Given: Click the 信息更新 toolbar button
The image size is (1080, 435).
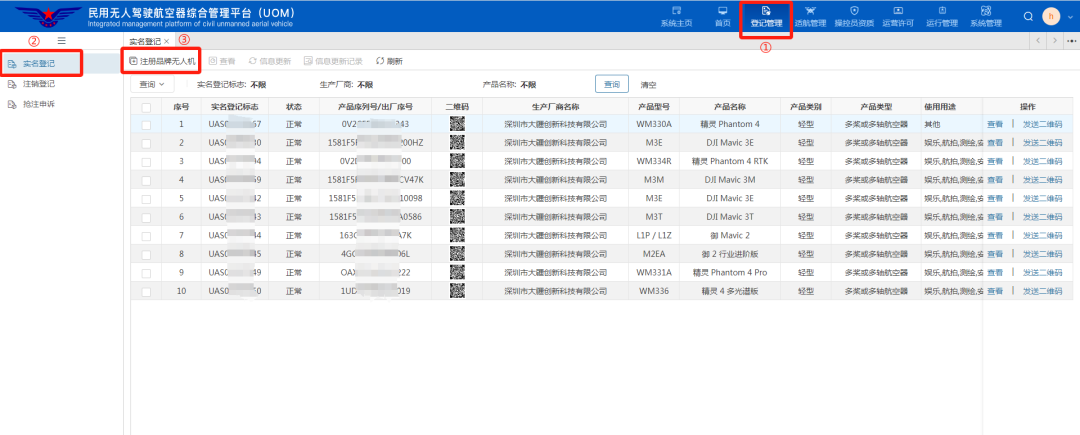Looking at the screenshot, I should [269, 61].
